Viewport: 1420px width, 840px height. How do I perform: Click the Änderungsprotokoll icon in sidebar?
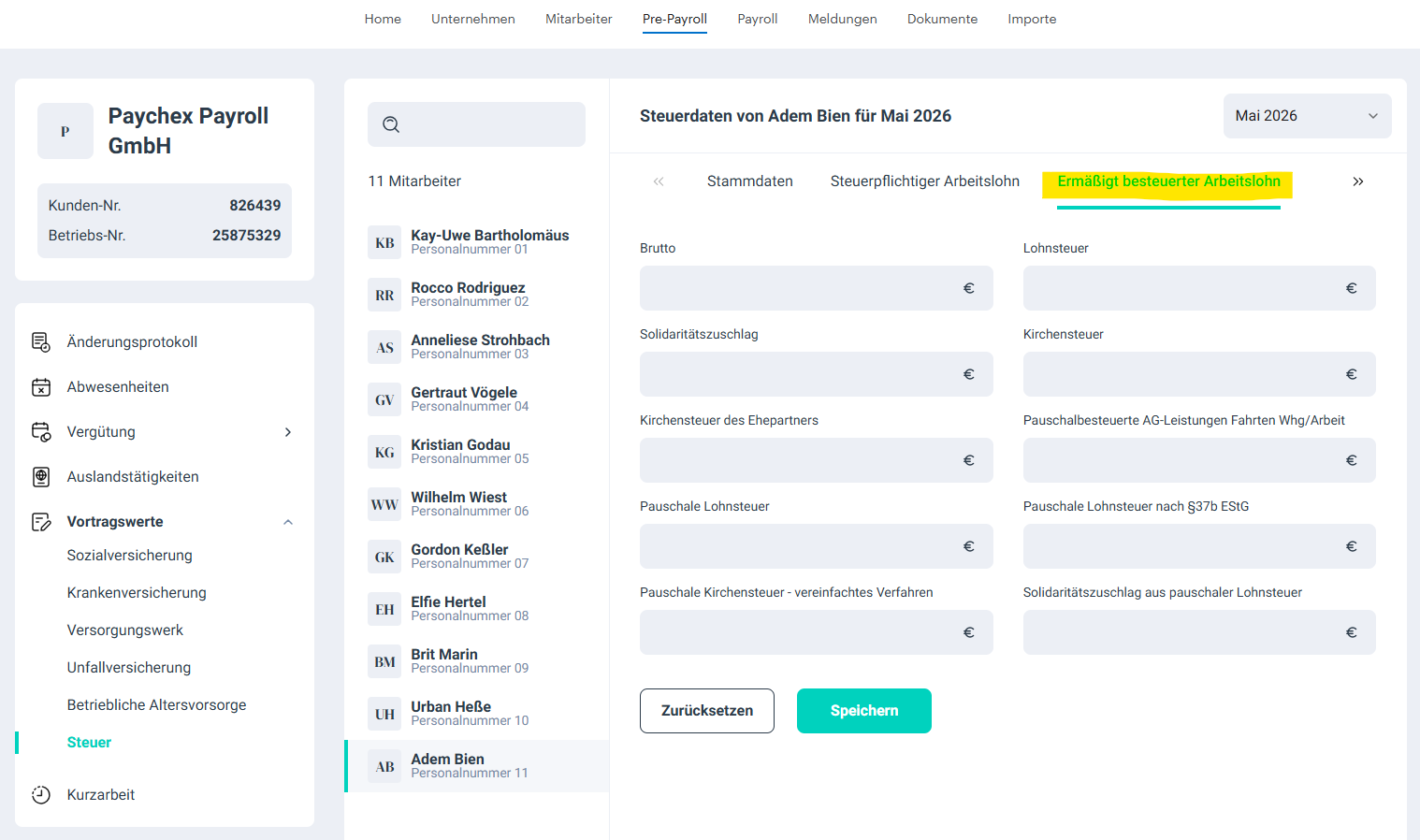point(41,342)
